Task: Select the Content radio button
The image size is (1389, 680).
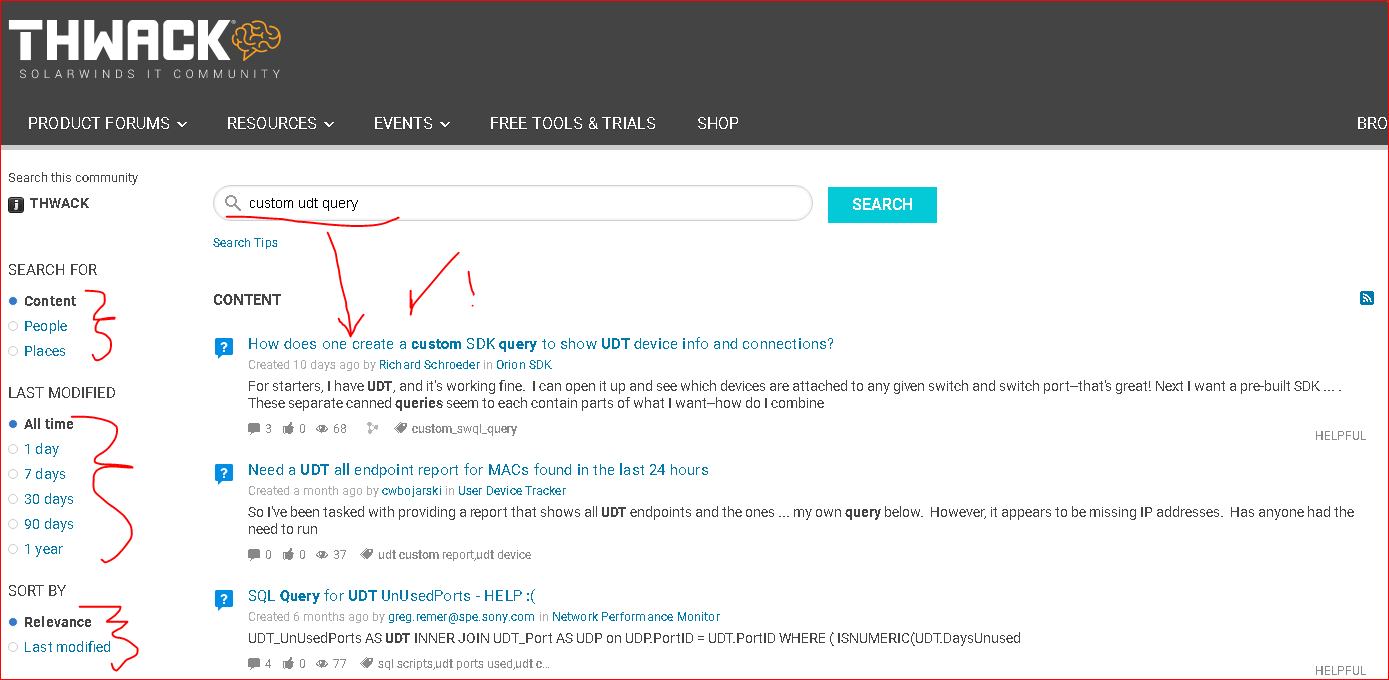Action: pos(13,301)
